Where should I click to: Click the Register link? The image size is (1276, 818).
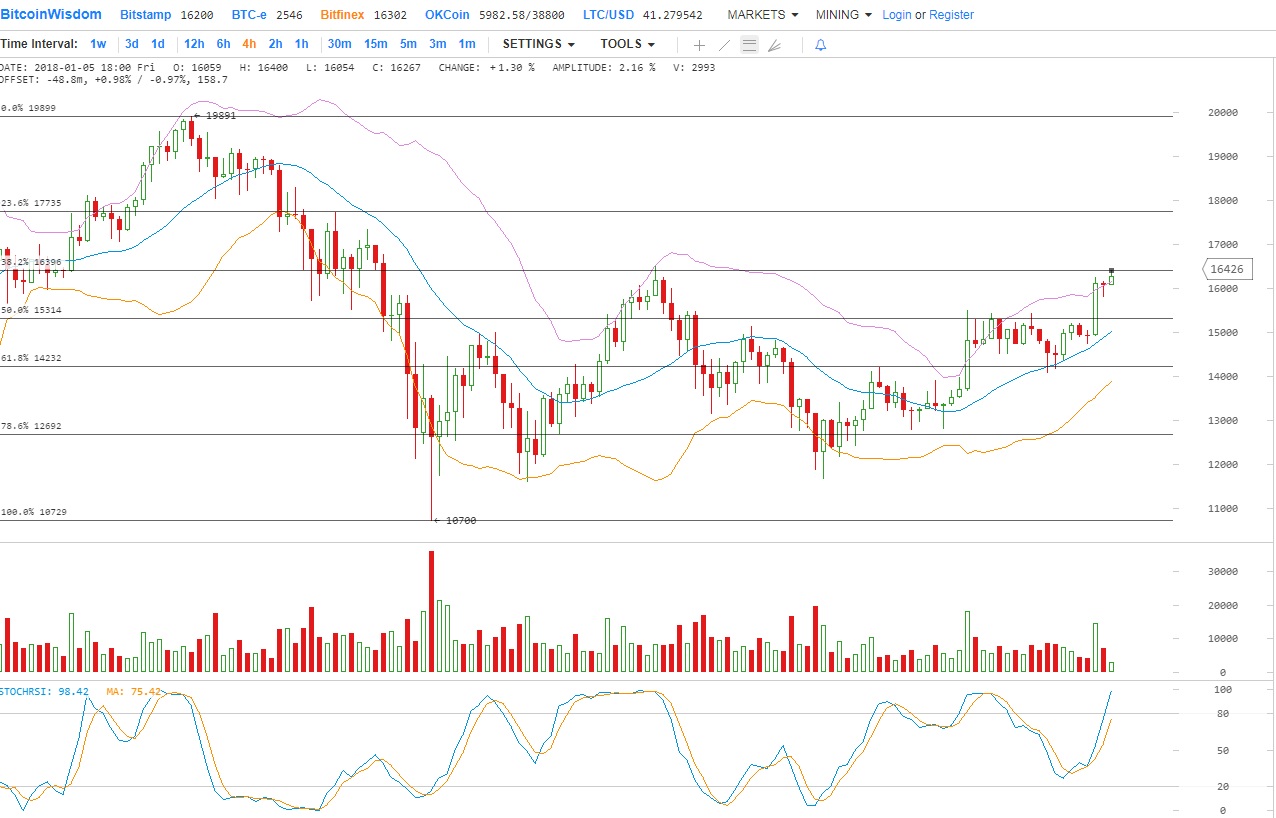coord(951,15)
